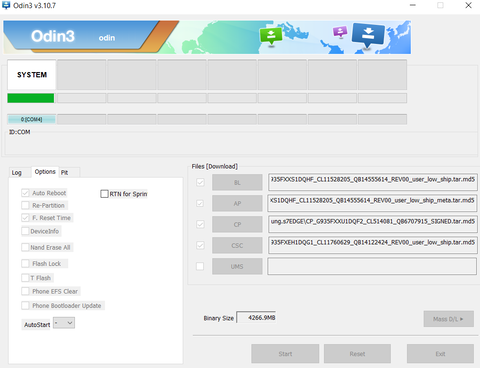Open the AutoStart dropdown
480x368 pixels.
64,323
